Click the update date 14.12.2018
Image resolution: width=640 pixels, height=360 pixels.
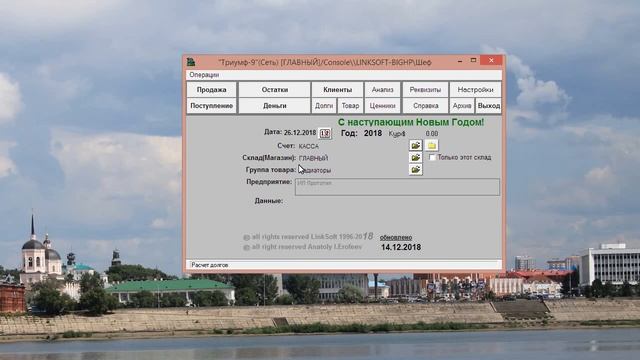401,247
